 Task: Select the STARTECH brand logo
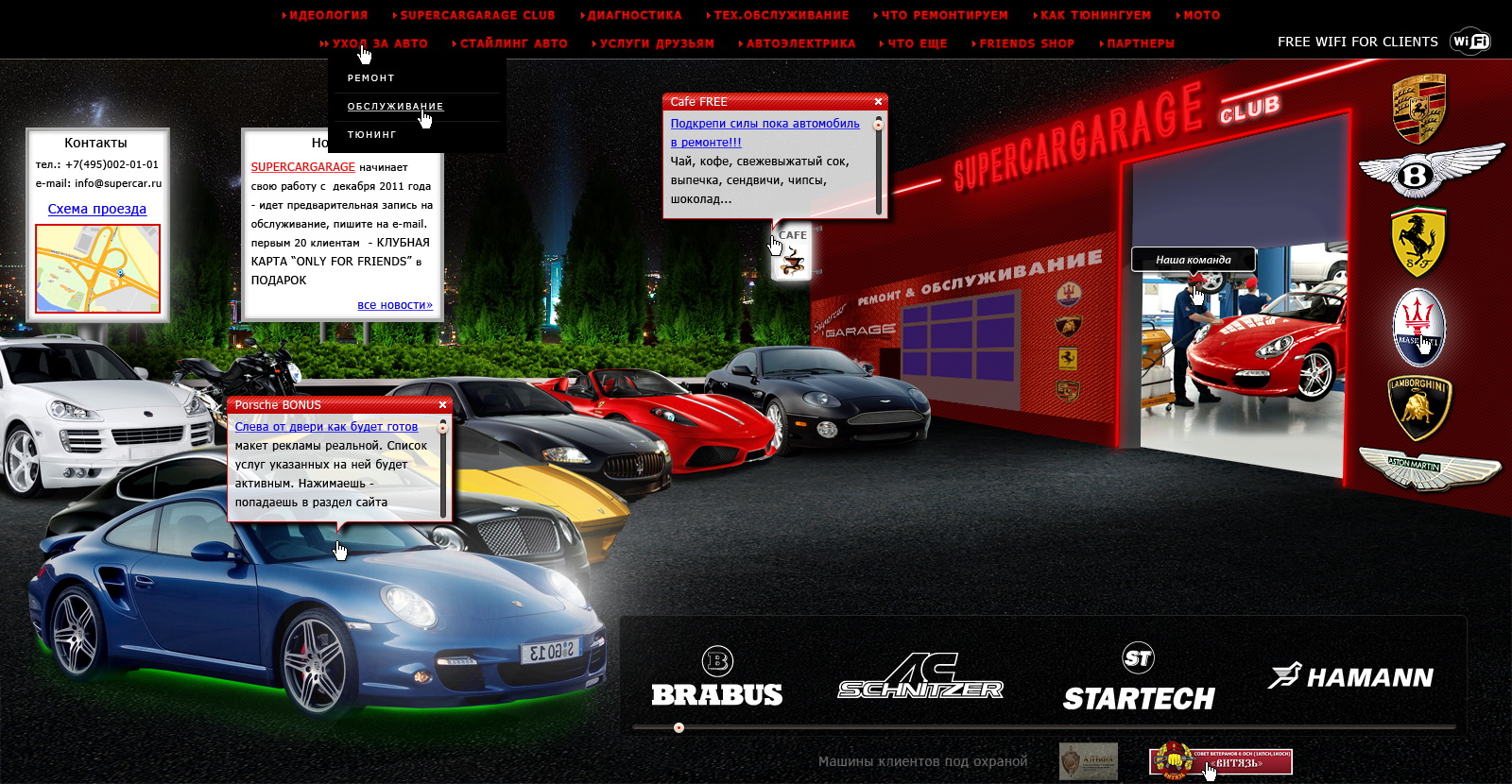[x=1139, y=677]
